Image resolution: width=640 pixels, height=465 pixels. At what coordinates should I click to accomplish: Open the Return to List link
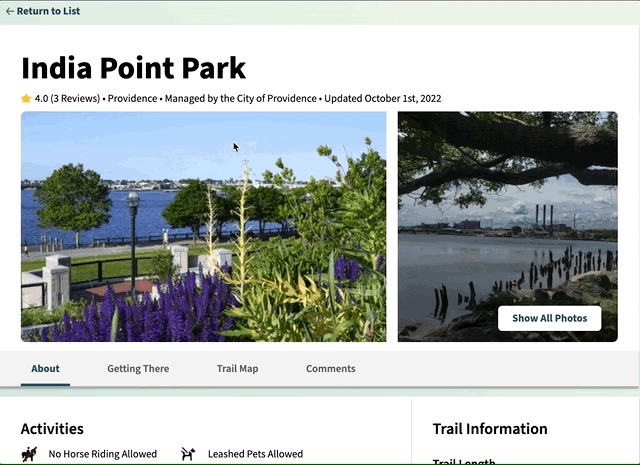click(48, 11)
